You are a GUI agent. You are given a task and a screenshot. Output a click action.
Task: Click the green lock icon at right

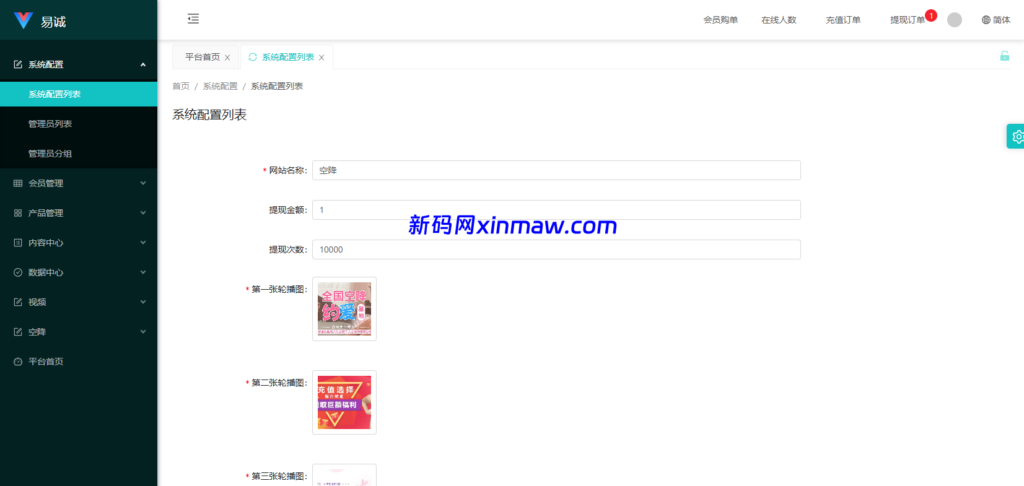[x=1004, y=56]
